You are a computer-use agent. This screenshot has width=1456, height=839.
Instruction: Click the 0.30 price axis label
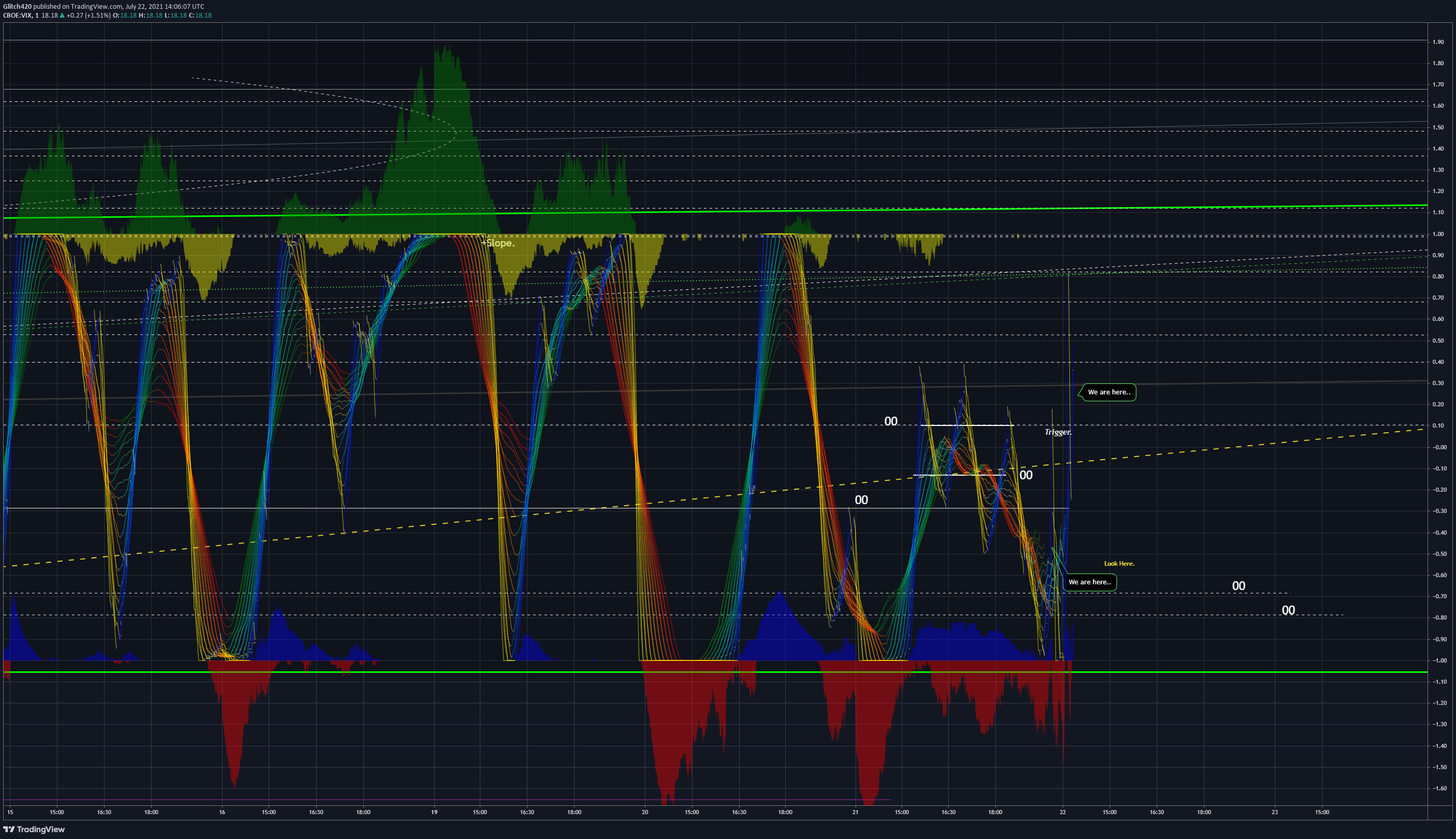pyautogui.click(x=1438, y=383)
